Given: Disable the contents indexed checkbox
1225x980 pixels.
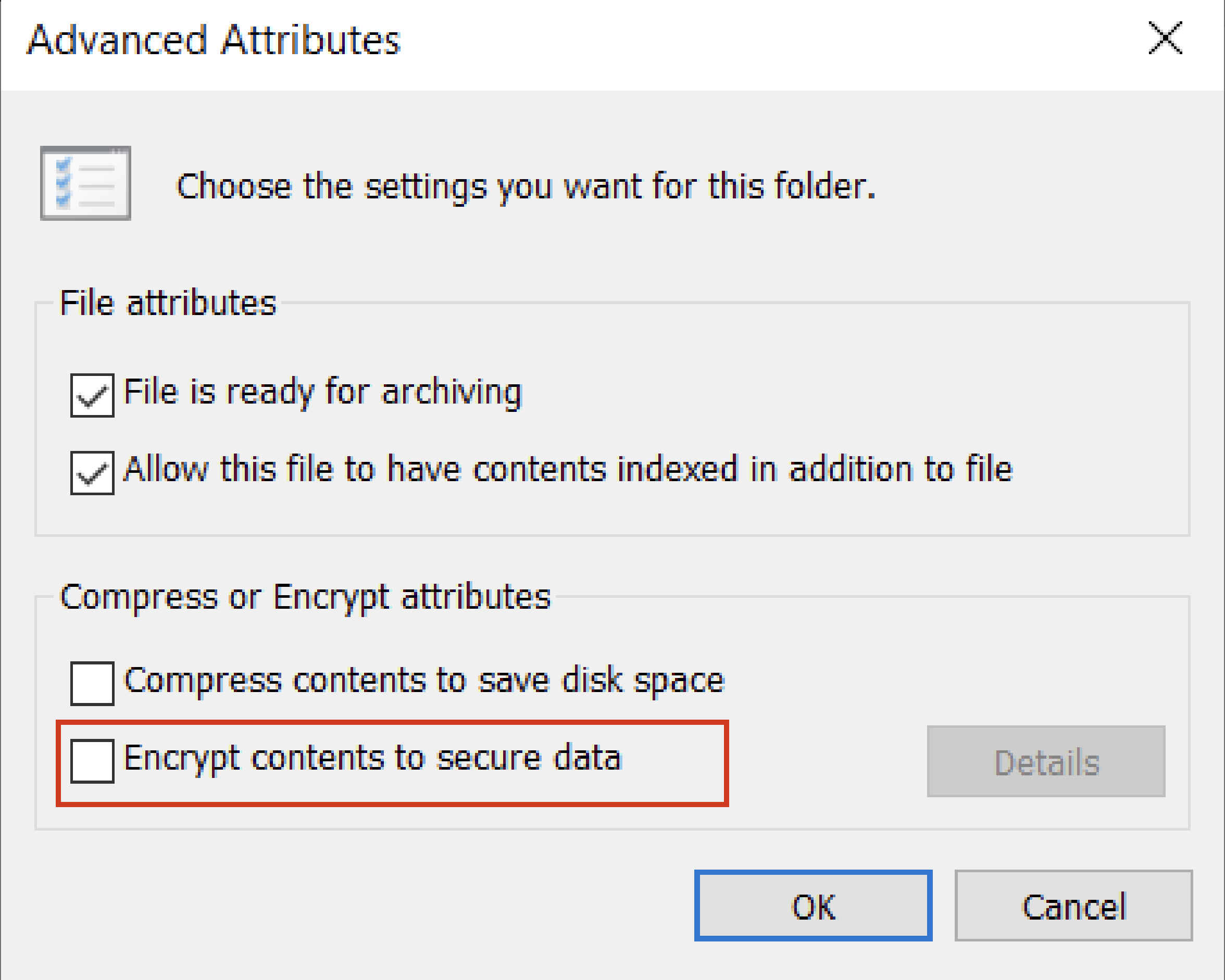Looking at the screenshot, I should (x=92, y=473).
